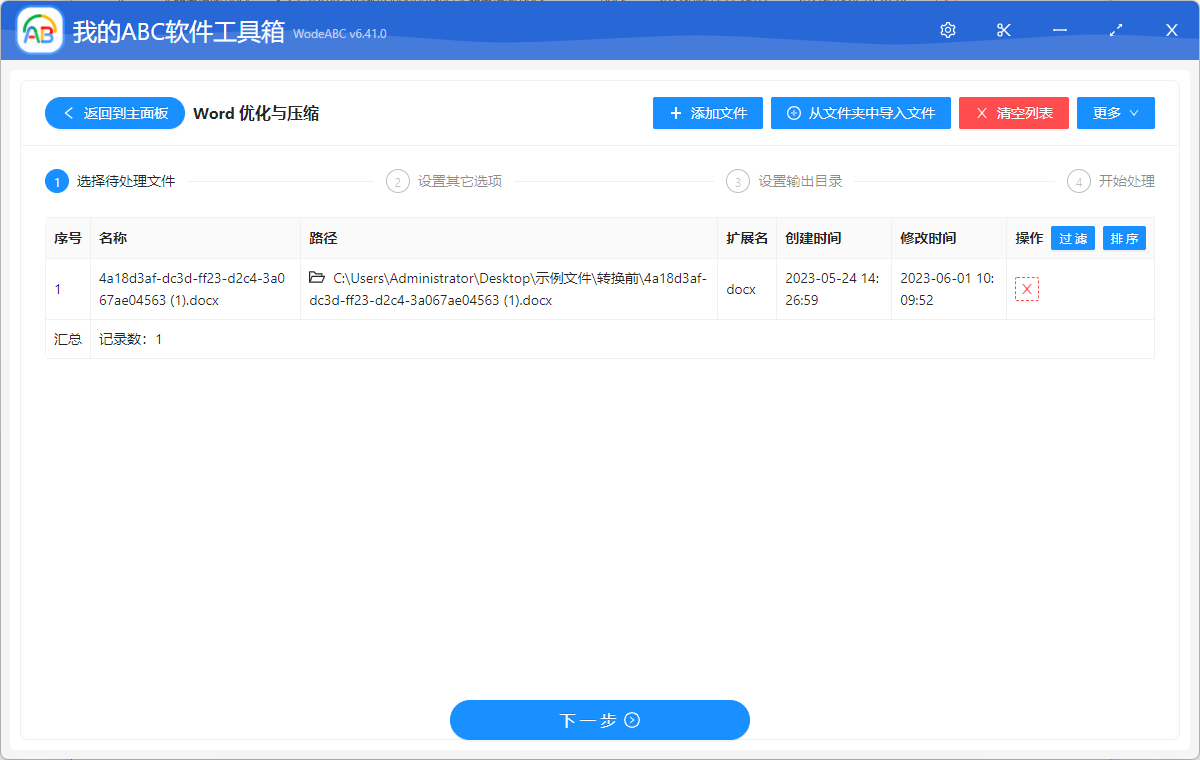Click the ABC toolbox logo
Image resolution: width=1200 pixels, height=760 pixels.
coord(40,30)
